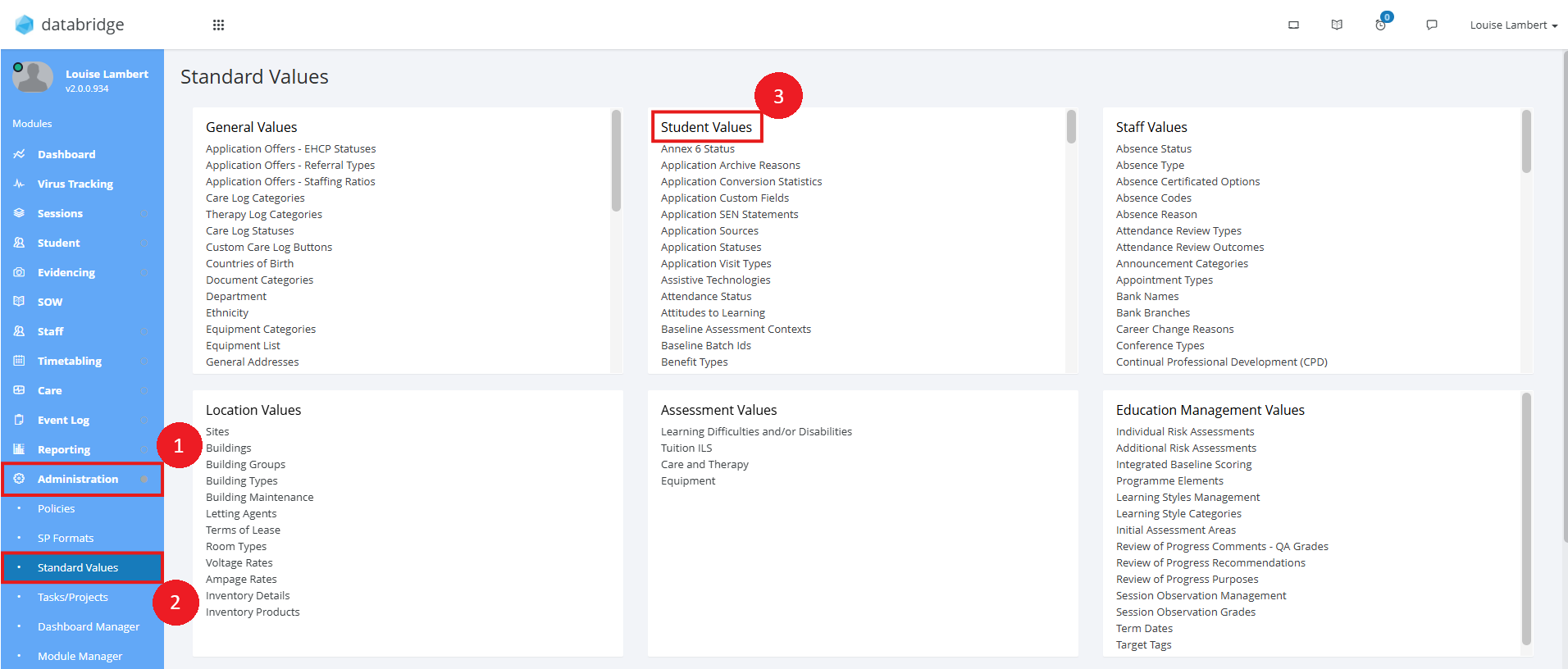The height and width of the screenshot is (669, 1568).
Task: Open Application Archive Reasons link
Action: [731, 165]
